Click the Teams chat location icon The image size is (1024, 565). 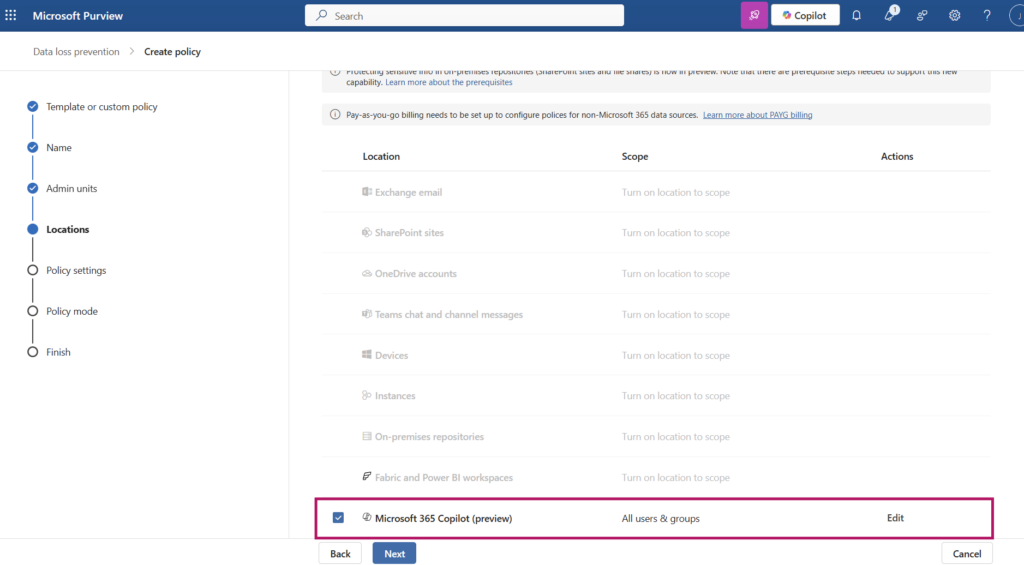pos(367,314)
